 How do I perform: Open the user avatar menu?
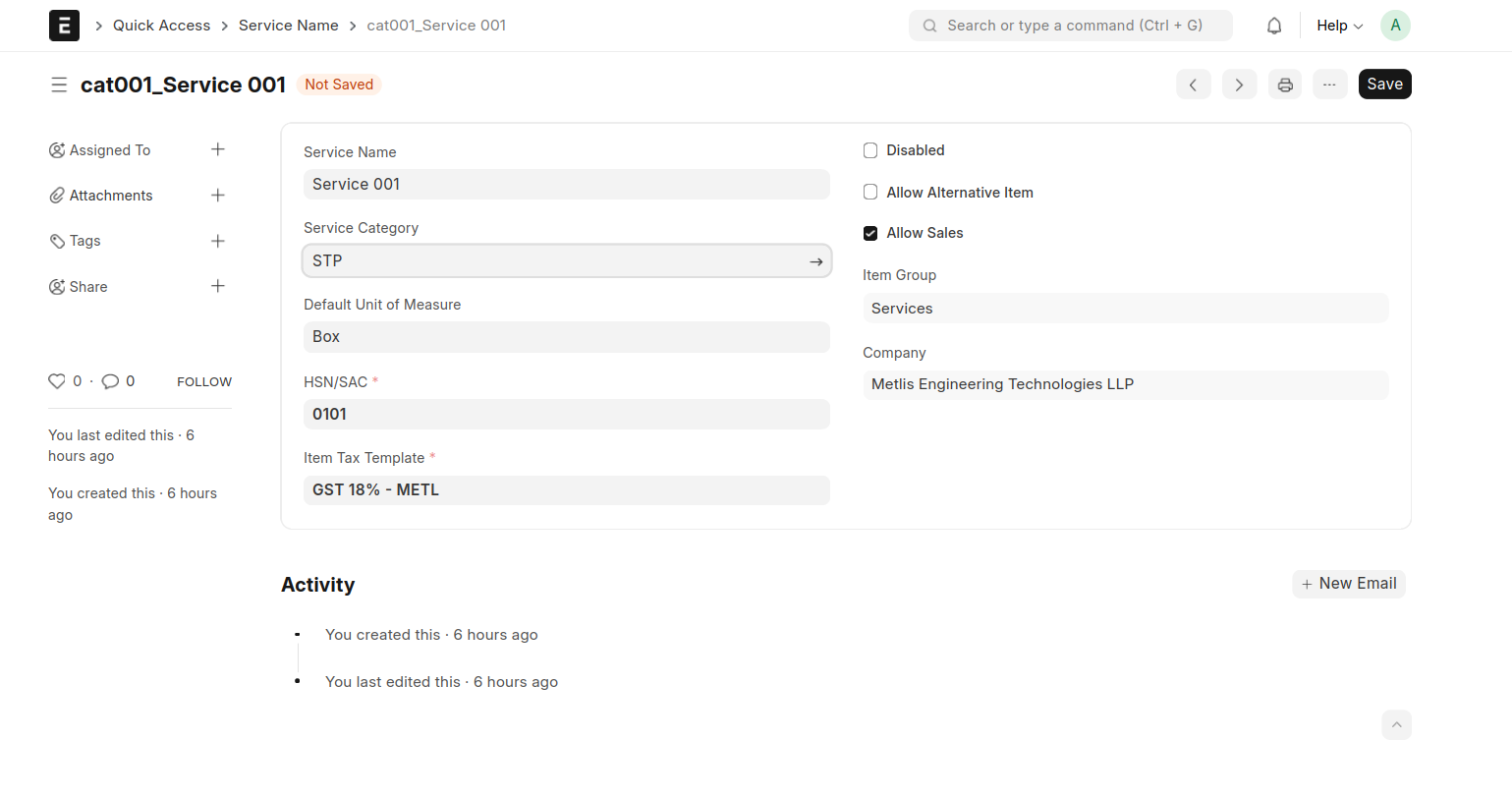1395,26
